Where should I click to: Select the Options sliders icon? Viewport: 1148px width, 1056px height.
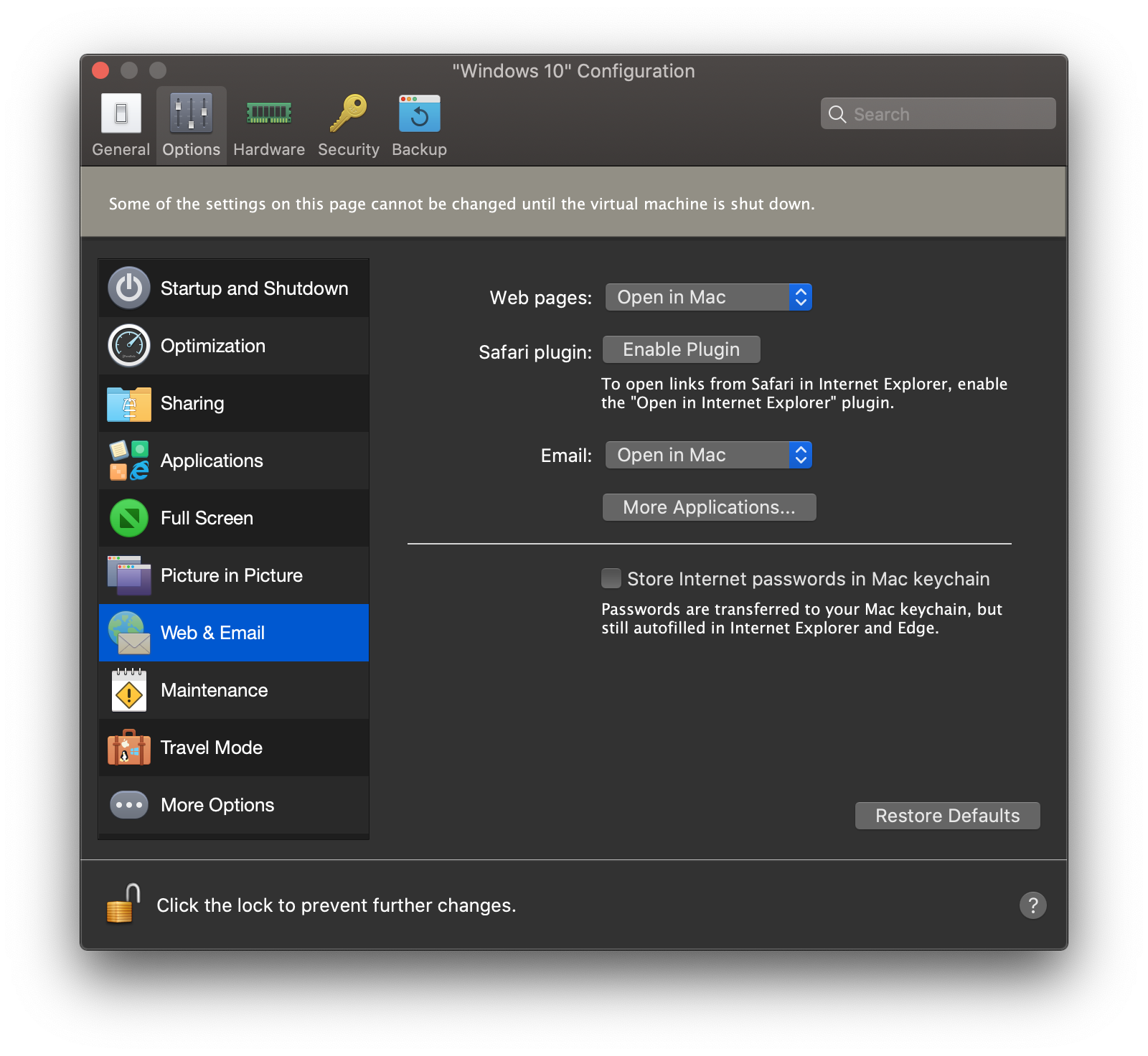pos(191,113)
